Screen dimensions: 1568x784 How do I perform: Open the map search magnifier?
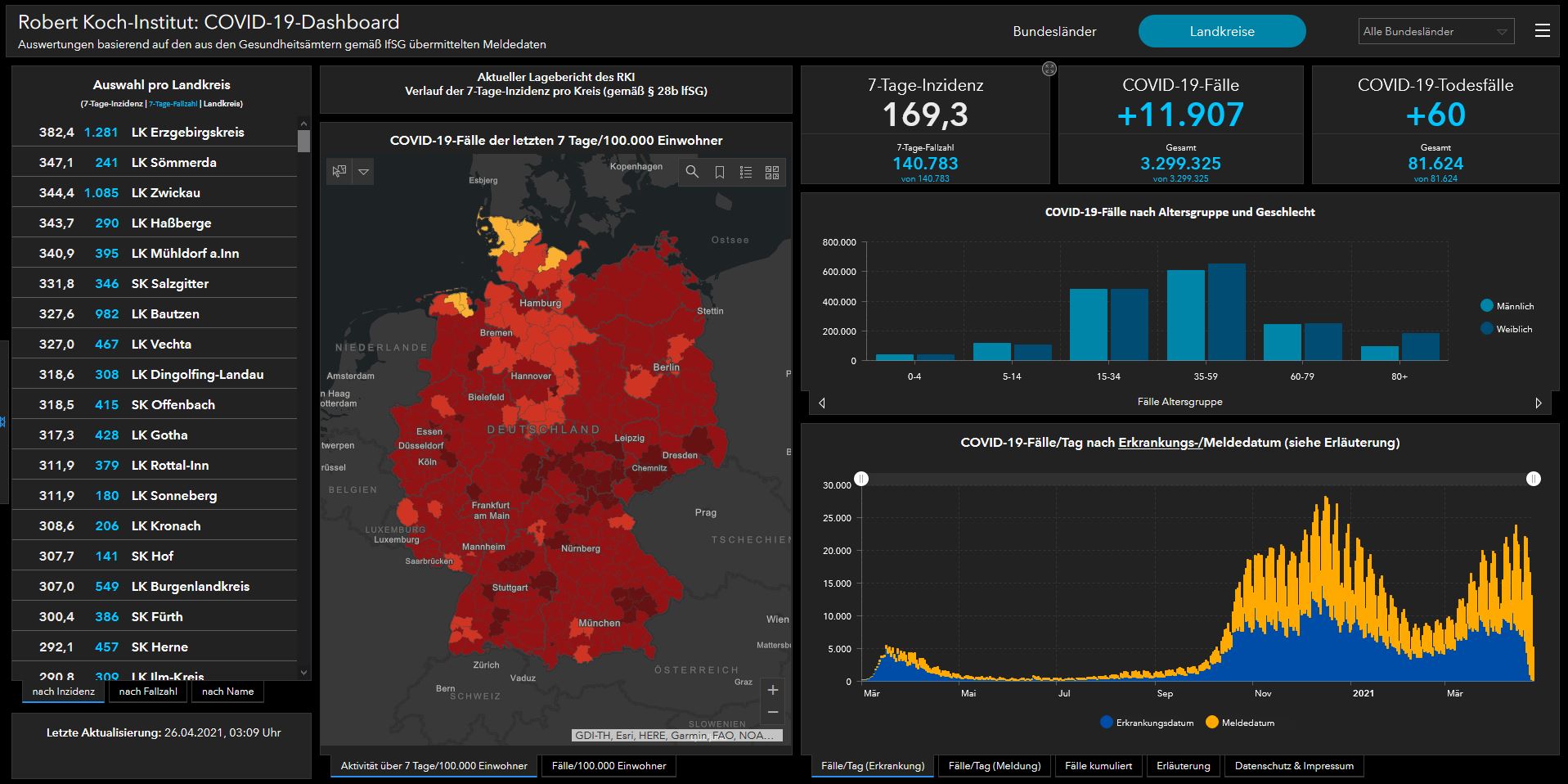pyautogui.click(x=692, y=172)
